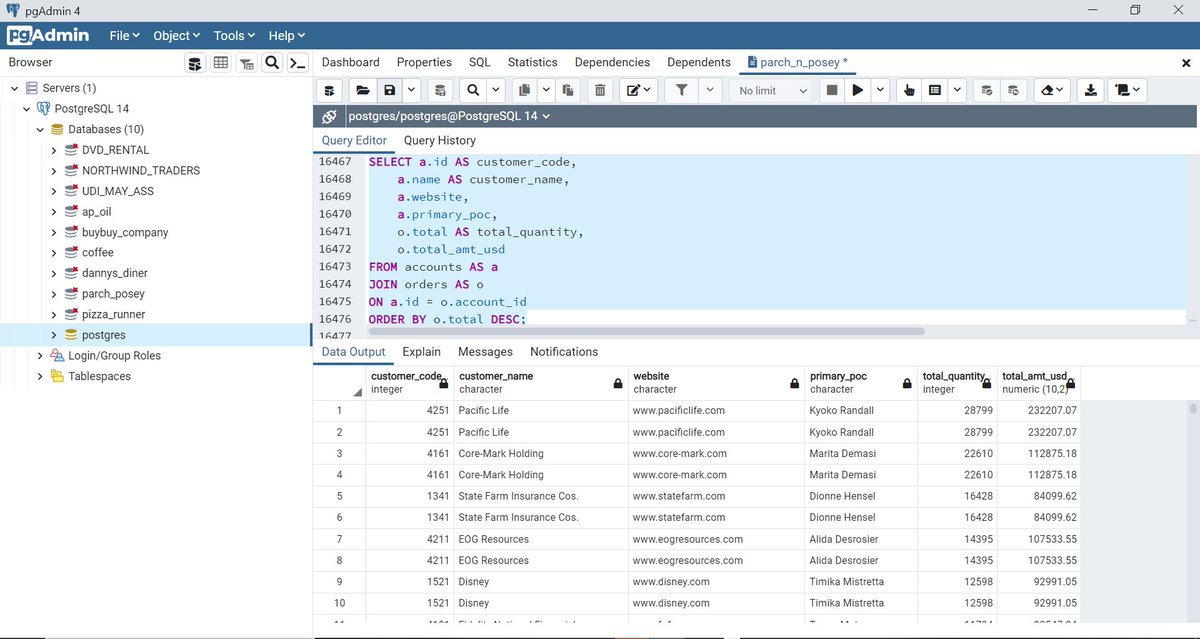Download results as CSV icon

coord(1091,90)
